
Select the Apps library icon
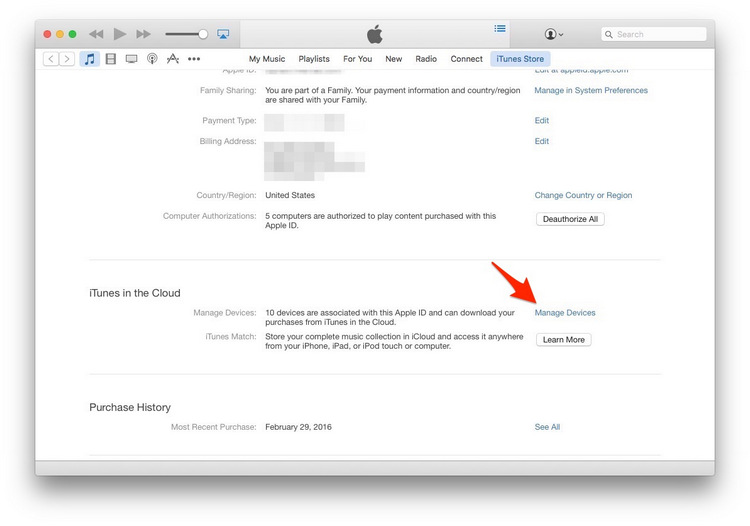pyautogui.click(x=173, y=59)
